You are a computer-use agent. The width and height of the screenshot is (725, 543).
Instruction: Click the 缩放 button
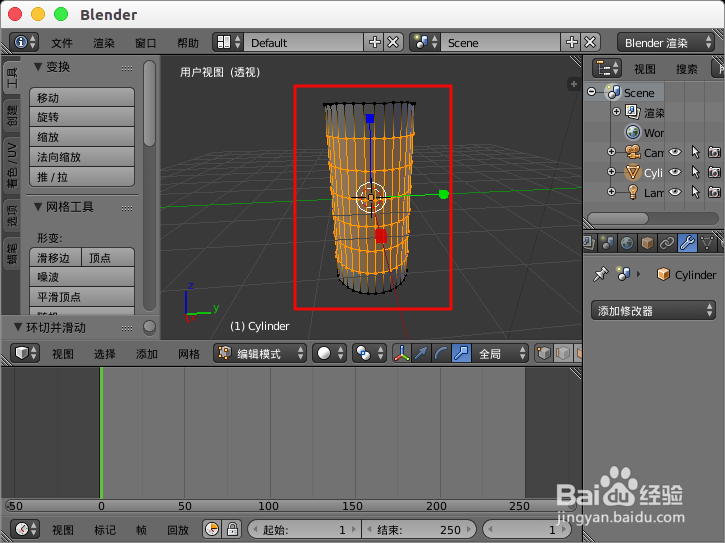point(82,137)
